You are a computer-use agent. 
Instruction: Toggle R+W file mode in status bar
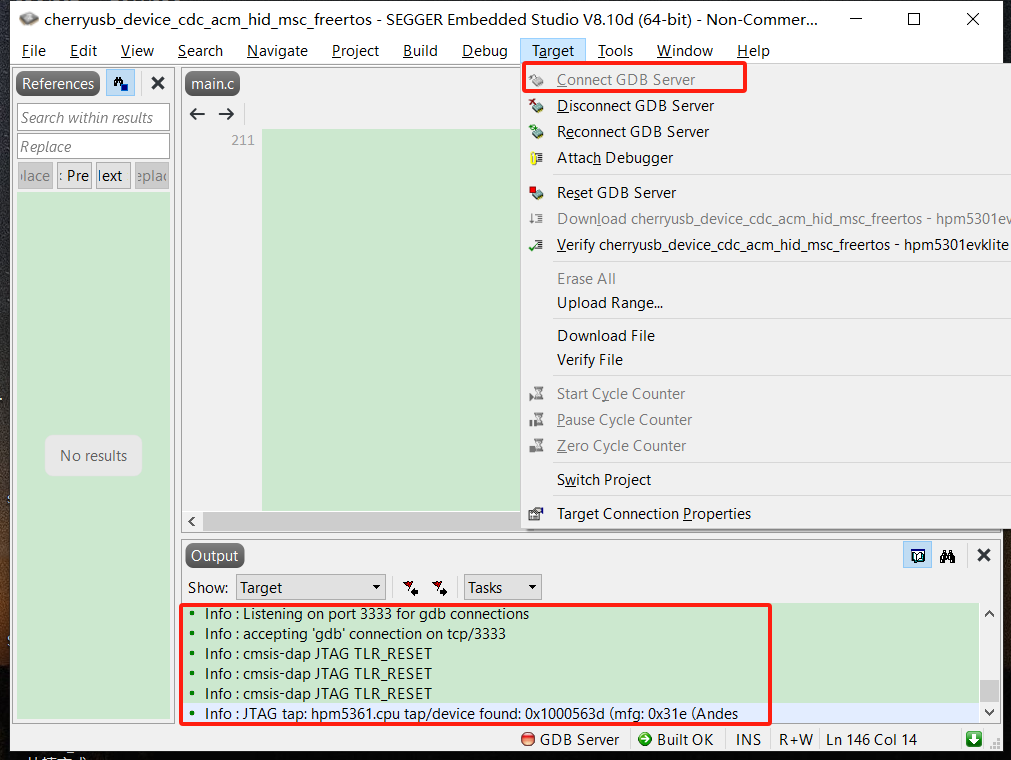point(796,739)
